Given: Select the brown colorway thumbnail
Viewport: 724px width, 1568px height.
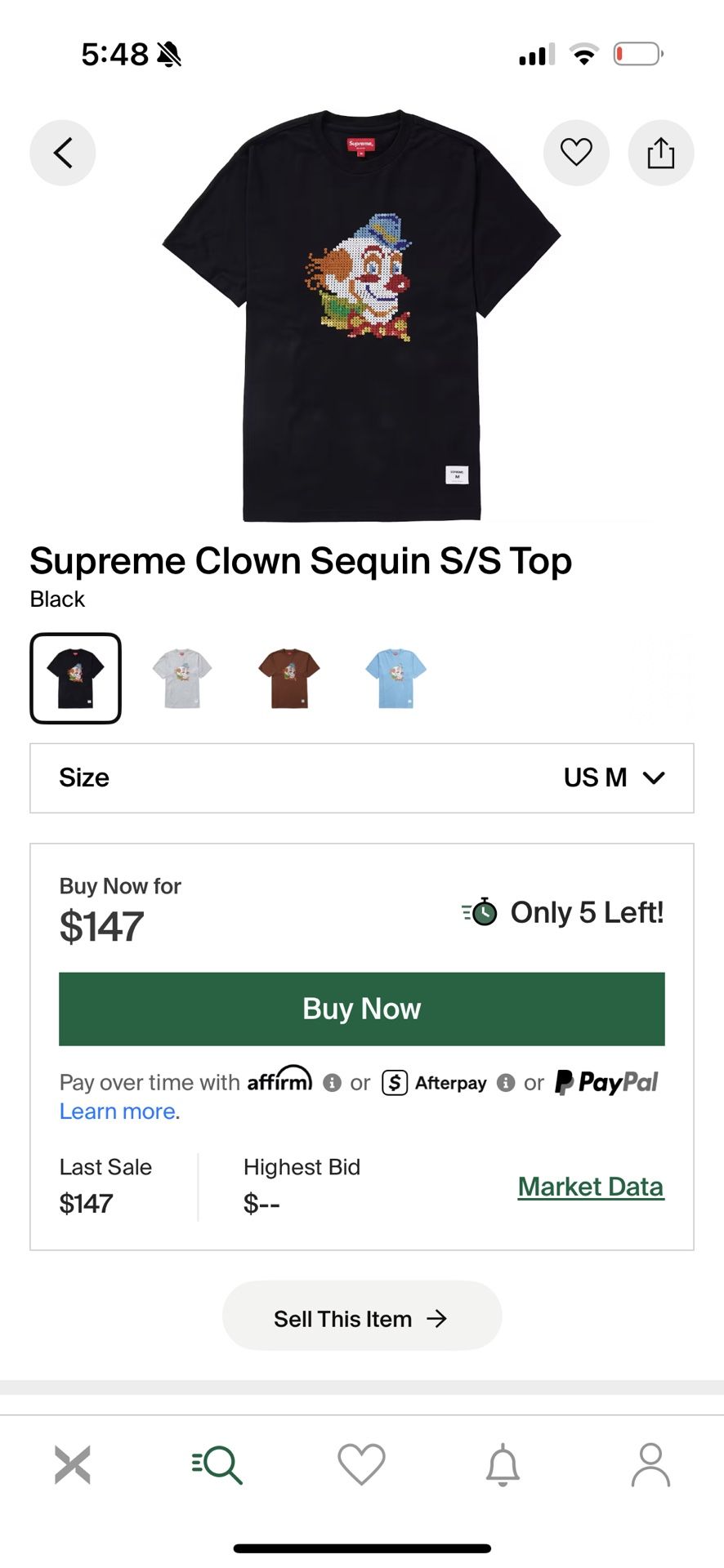Looking at the screenshot, I should click(x=288, y=678).
